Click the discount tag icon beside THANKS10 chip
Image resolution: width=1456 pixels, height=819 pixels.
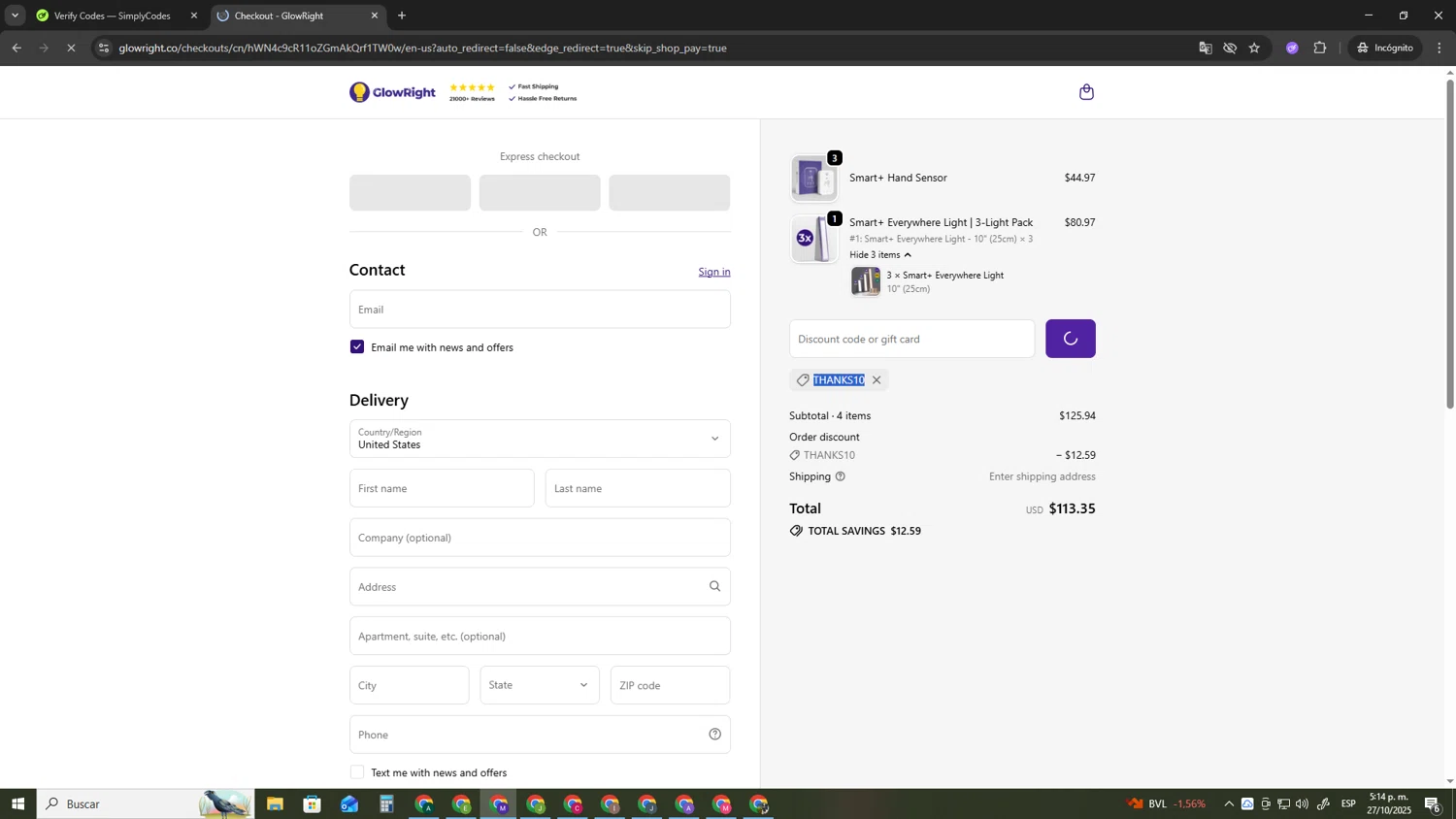click(803, 380)
